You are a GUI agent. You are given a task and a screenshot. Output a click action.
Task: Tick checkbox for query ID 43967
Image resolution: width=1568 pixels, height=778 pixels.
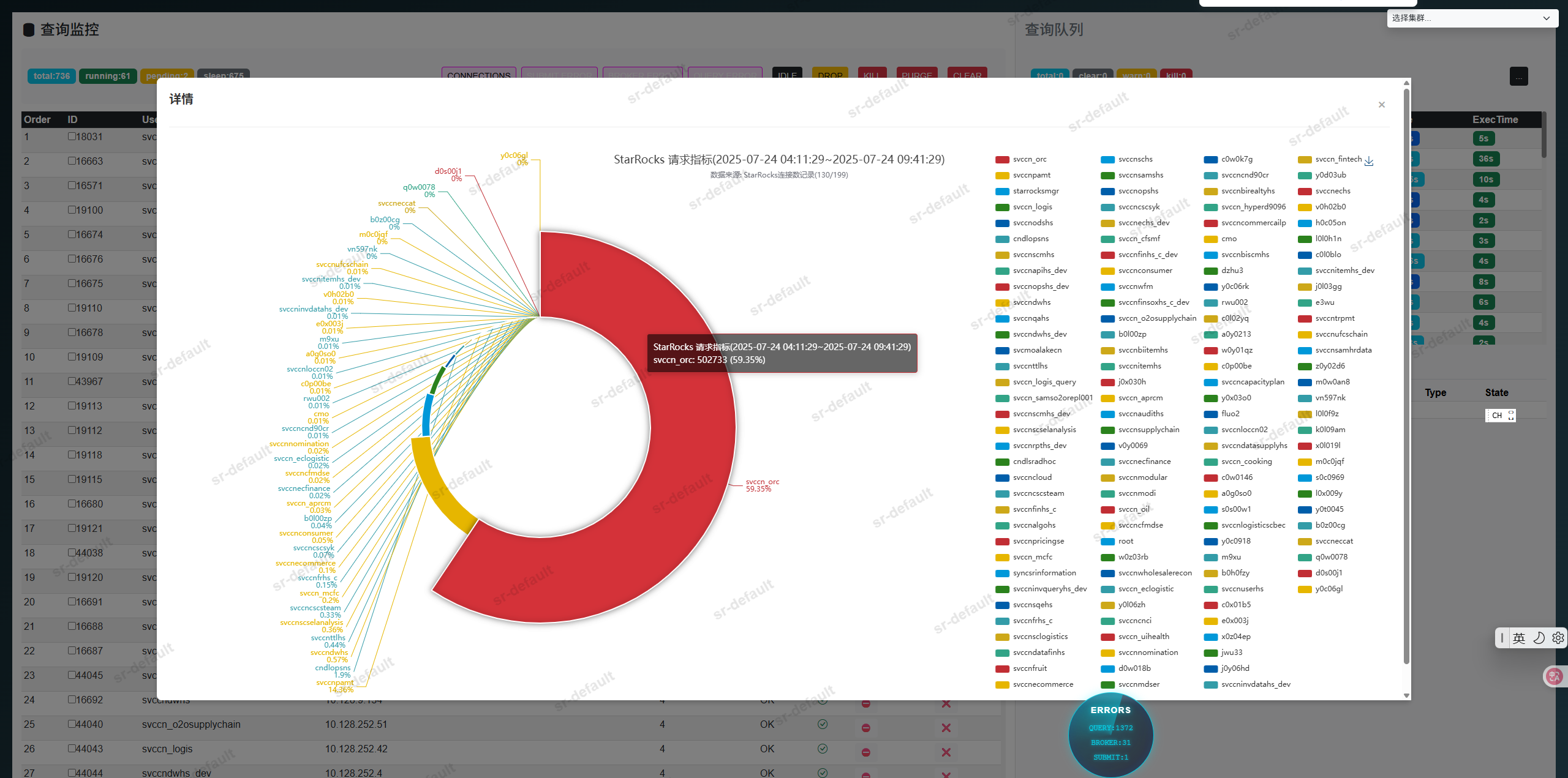point(72,381)
